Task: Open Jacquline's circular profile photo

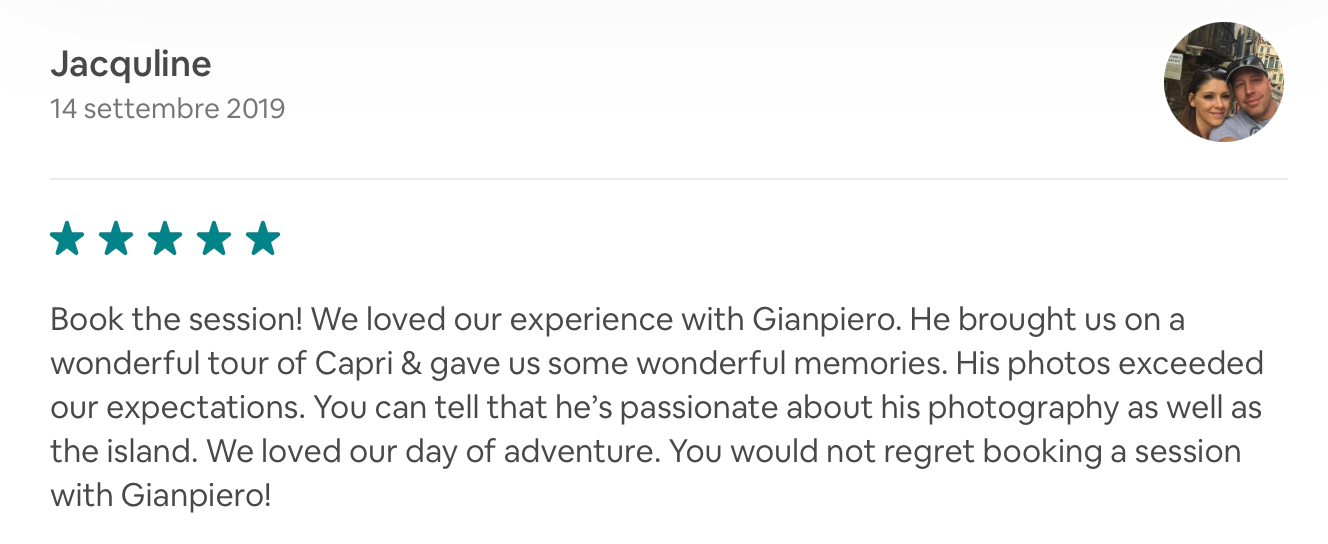Action: click(1223, 82)
